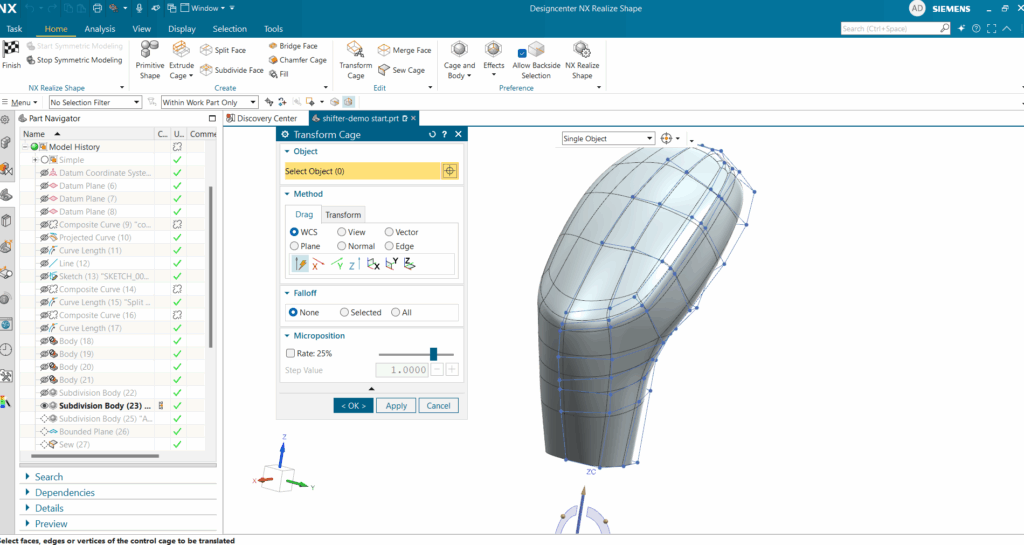Click the Chamfer Cage tool
1024x545 pixels.
tap(296, 60)
